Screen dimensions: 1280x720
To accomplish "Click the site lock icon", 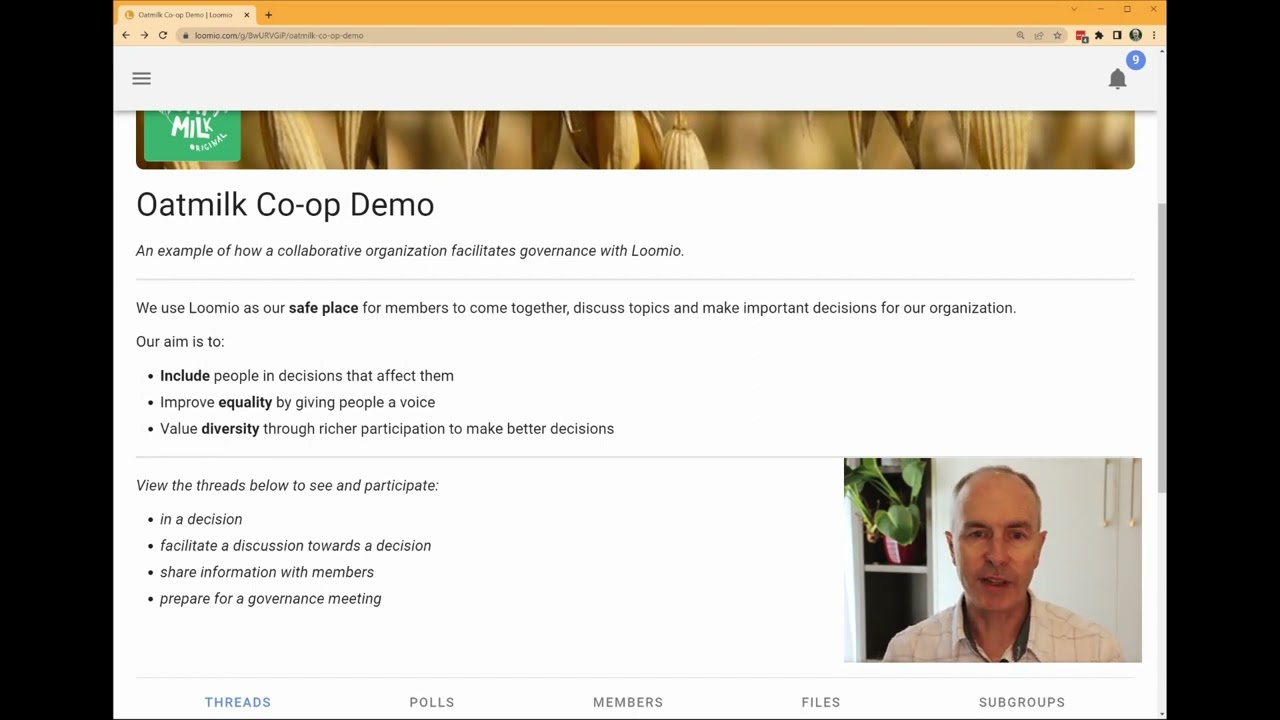I will click(x=185, y=35).
